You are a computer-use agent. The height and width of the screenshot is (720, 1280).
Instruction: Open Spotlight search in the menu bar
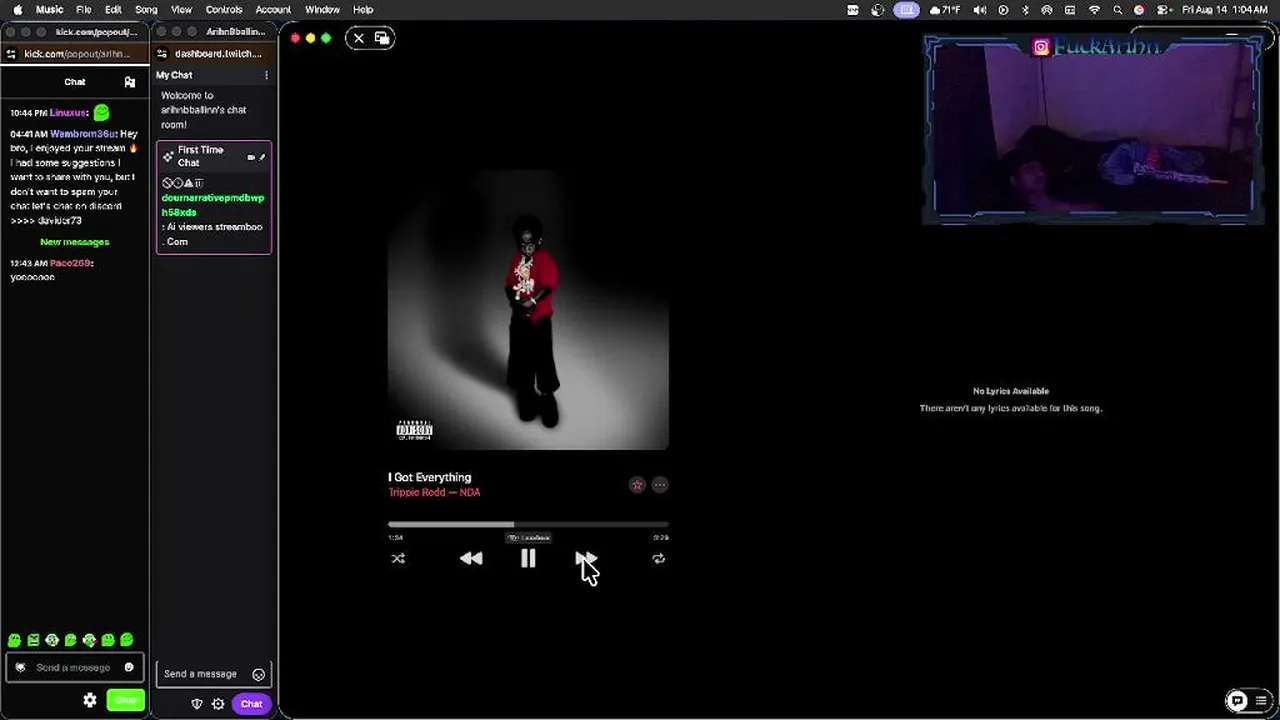pyautogui.click(x=1117, y=10)
